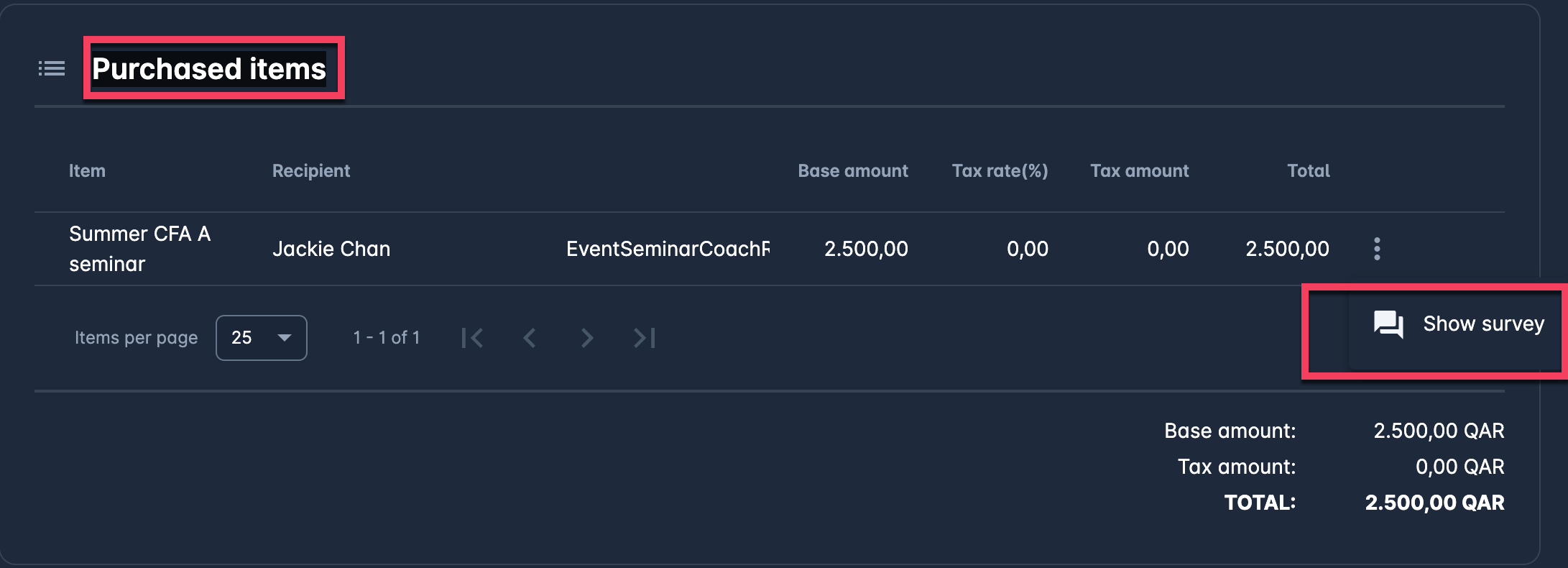The image size is (1568, 568).
Task: Click the Tax amount column header
Action: pyautogui.click(x=1139, y=171)
